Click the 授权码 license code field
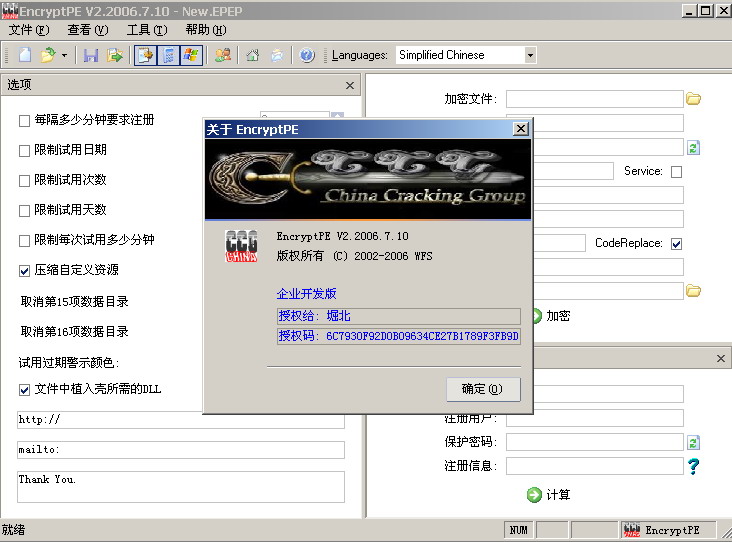The width and height of the screenshot is (732, 542). point(399,336)
